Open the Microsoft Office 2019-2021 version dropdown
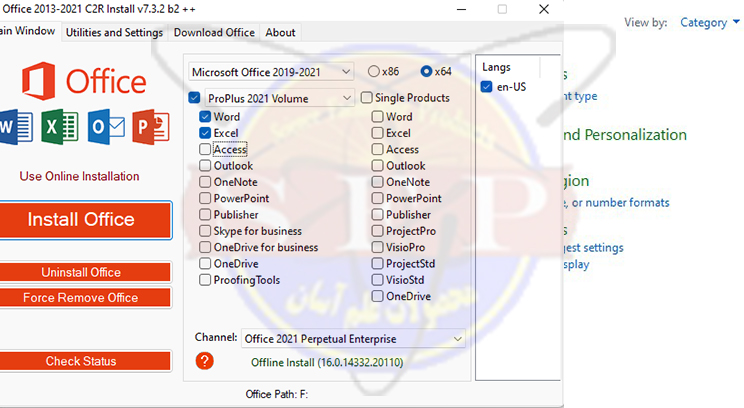This screenshot has width=744, height=408. 271,72
